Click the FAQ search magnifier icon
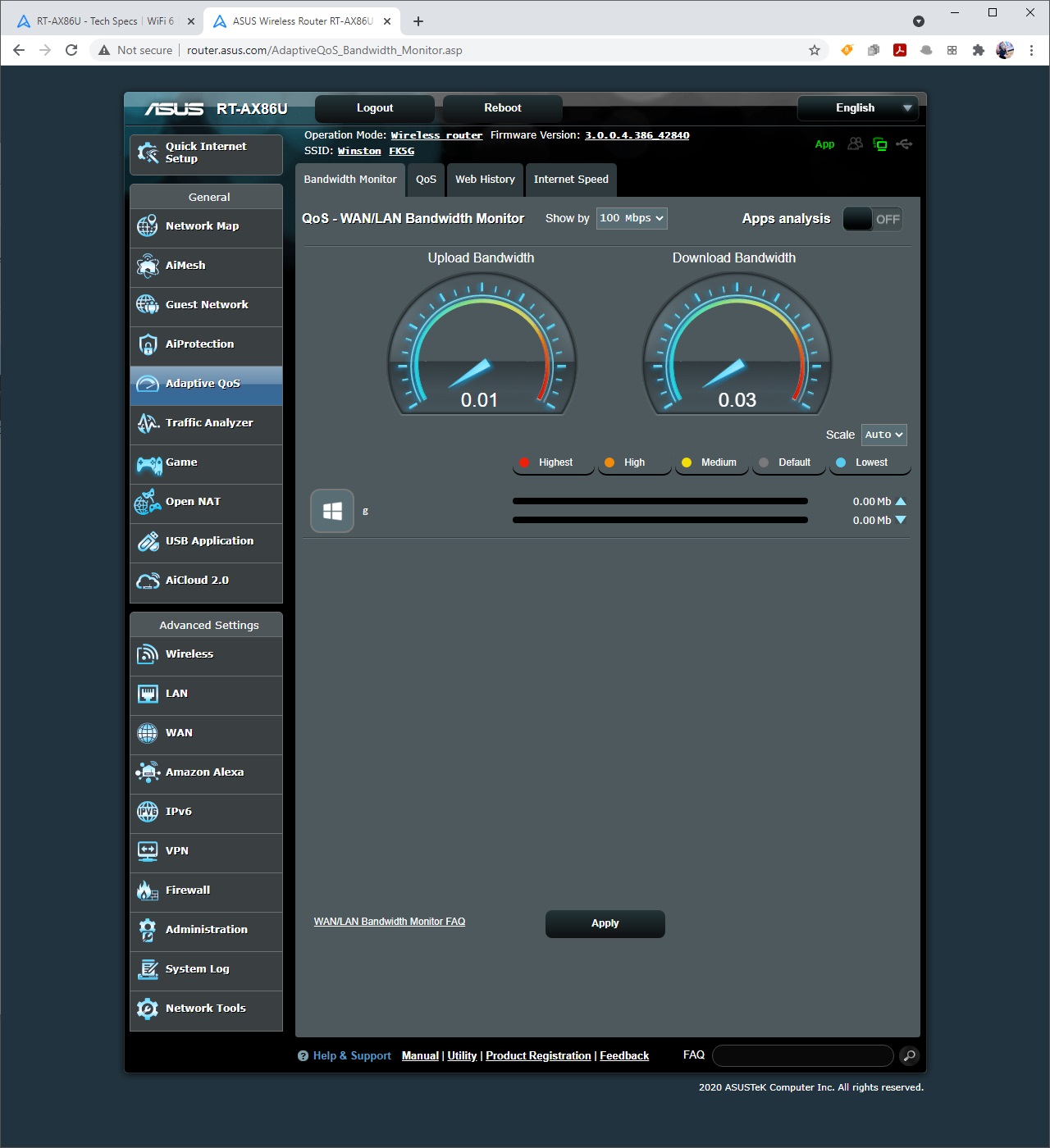 pos(909,1055)
